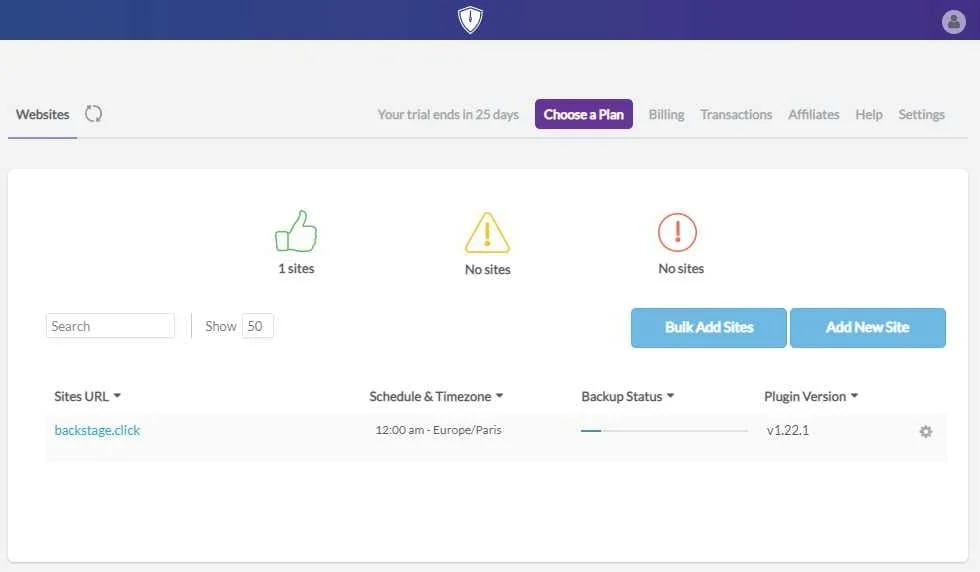Open the backstage.click site link

pos(97,431)
